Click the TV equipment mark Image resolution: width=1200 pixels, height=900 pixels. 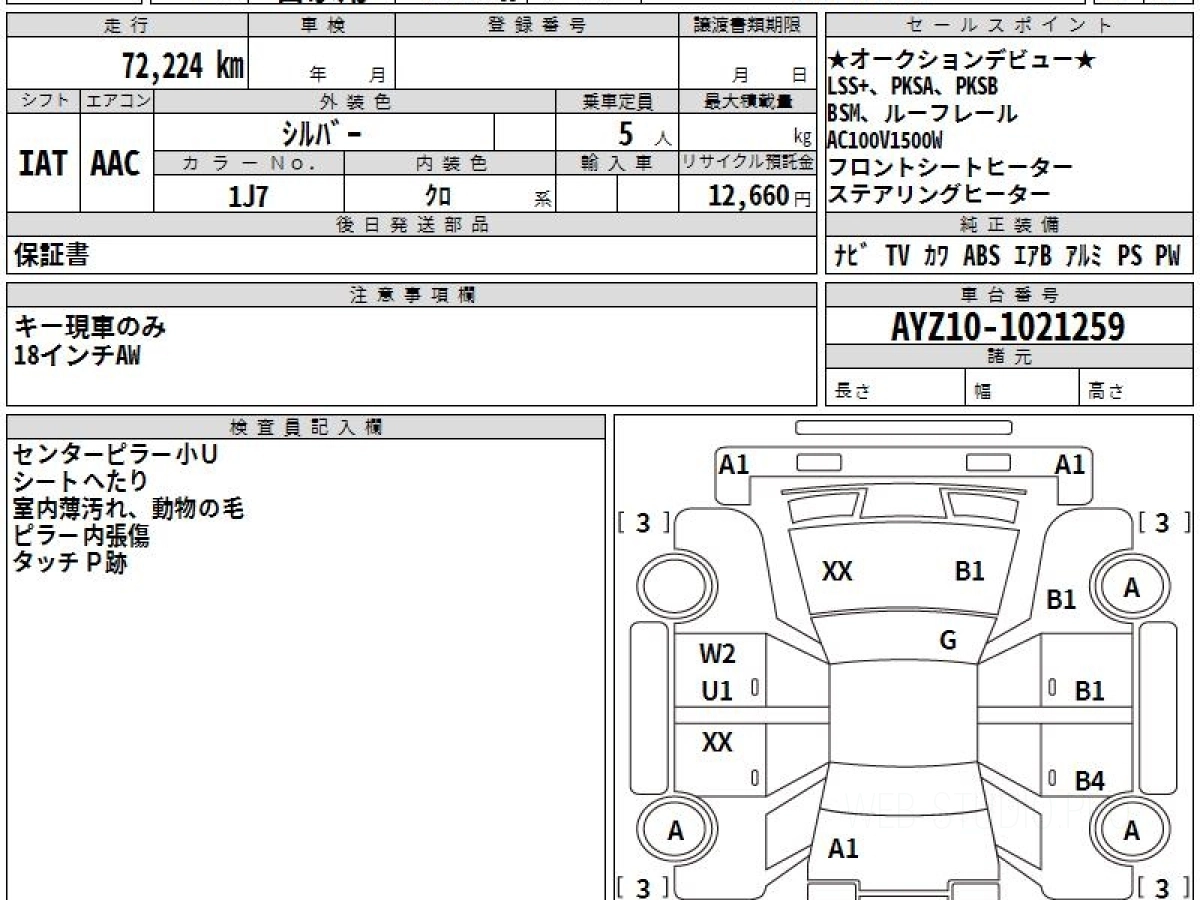click(897, 256)
